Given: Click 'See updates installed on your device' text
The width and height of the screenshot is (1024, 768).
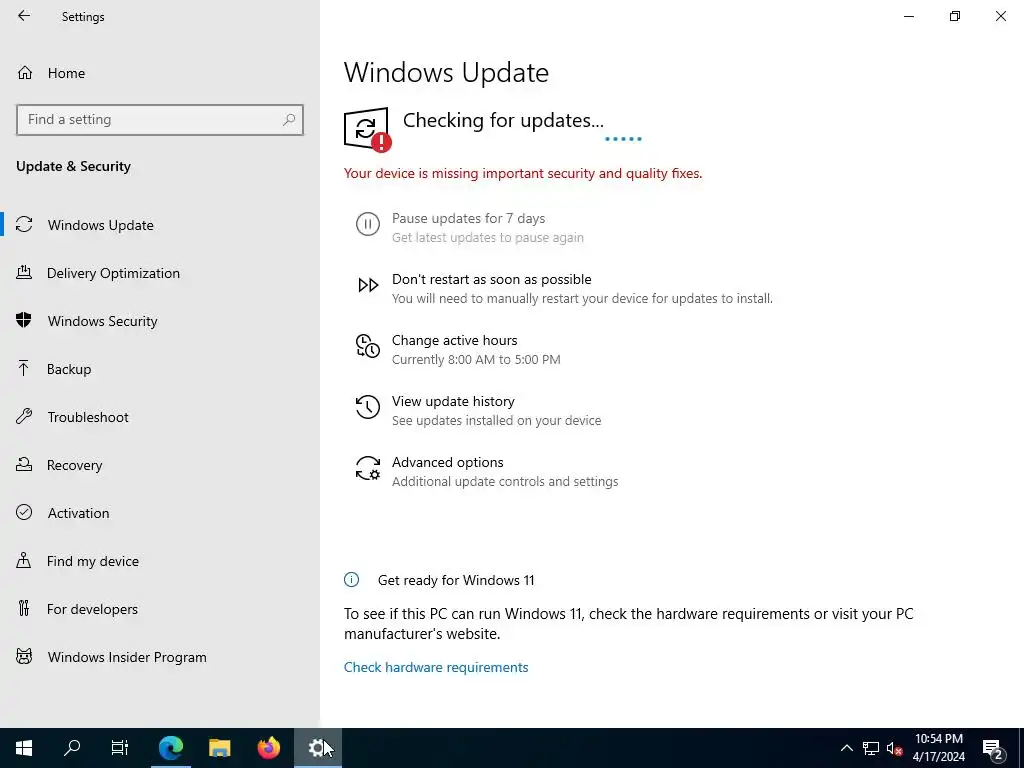Looking at the screenshot, I should [496, 421].
